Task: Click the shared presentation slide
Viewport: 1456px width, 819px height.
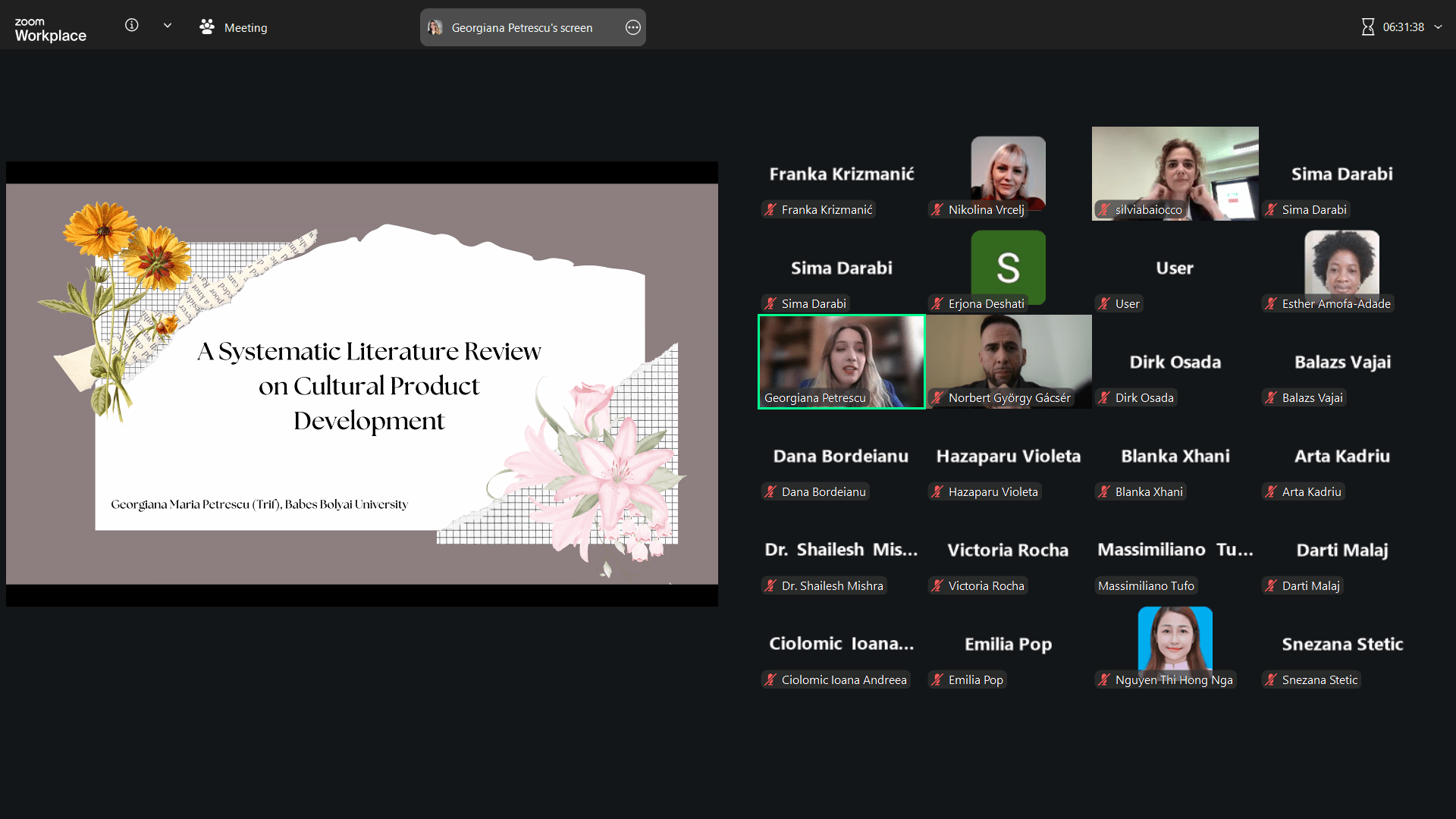Action: pyautogui.click(x=362, y=384)
